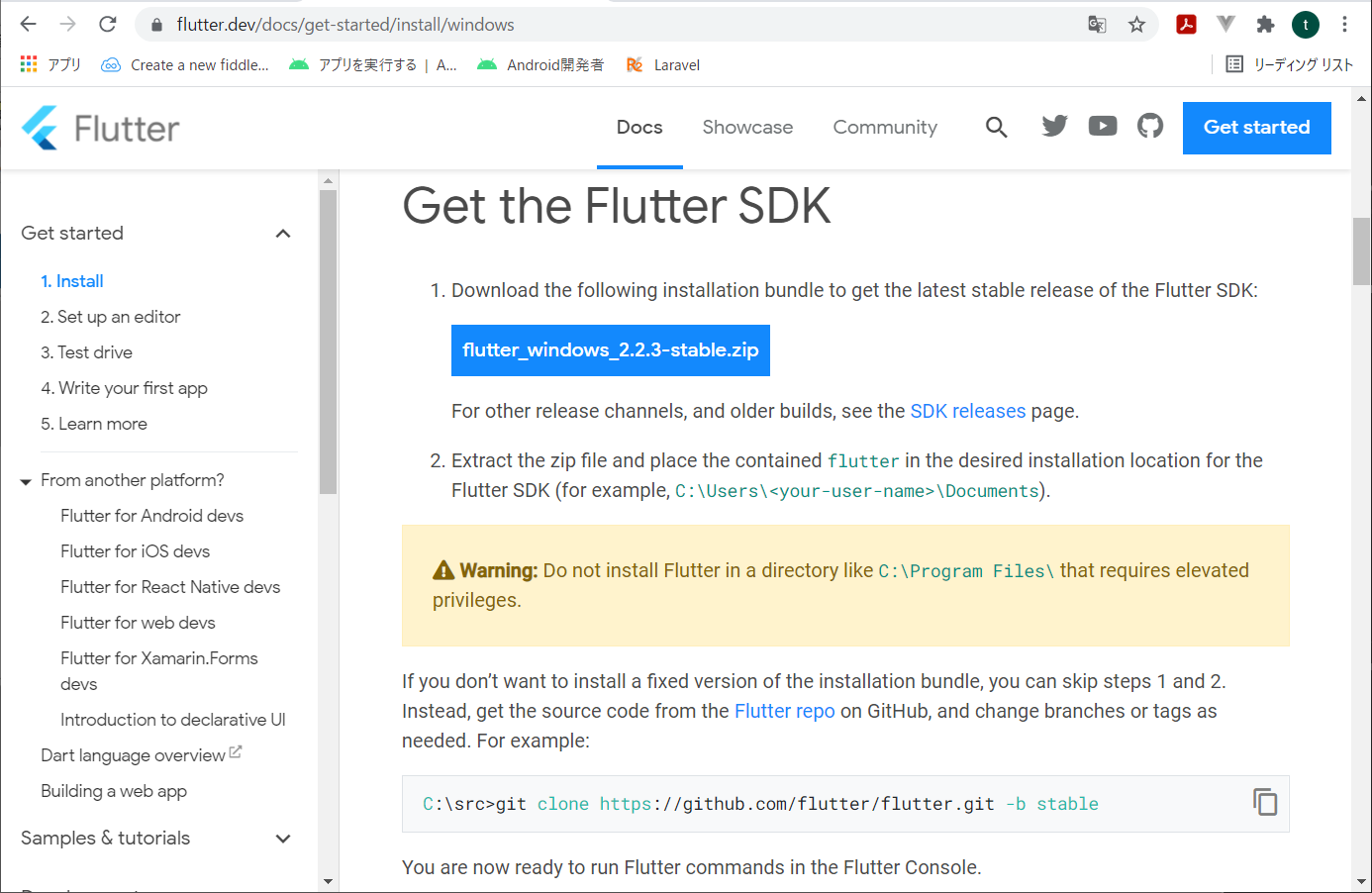
Task: Open the Google Translate page icon
Action: coord(1097,25)
